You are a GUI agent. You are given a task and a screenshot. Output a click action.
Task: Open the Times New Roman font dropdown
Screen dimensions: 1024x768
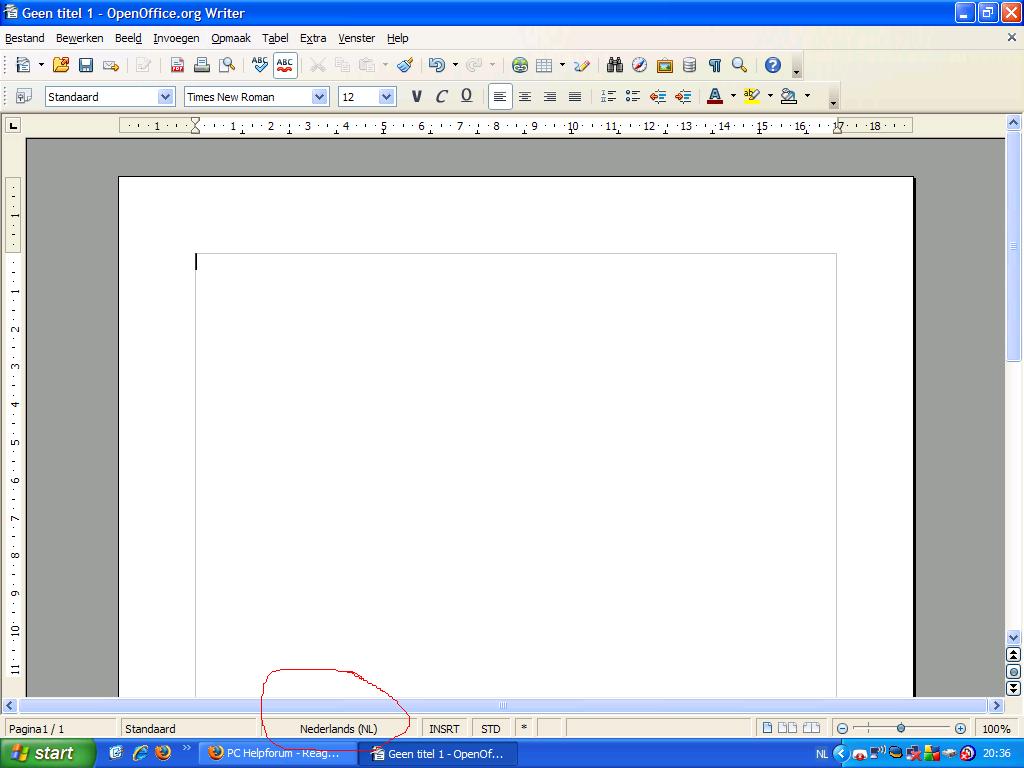coord(319,97)
